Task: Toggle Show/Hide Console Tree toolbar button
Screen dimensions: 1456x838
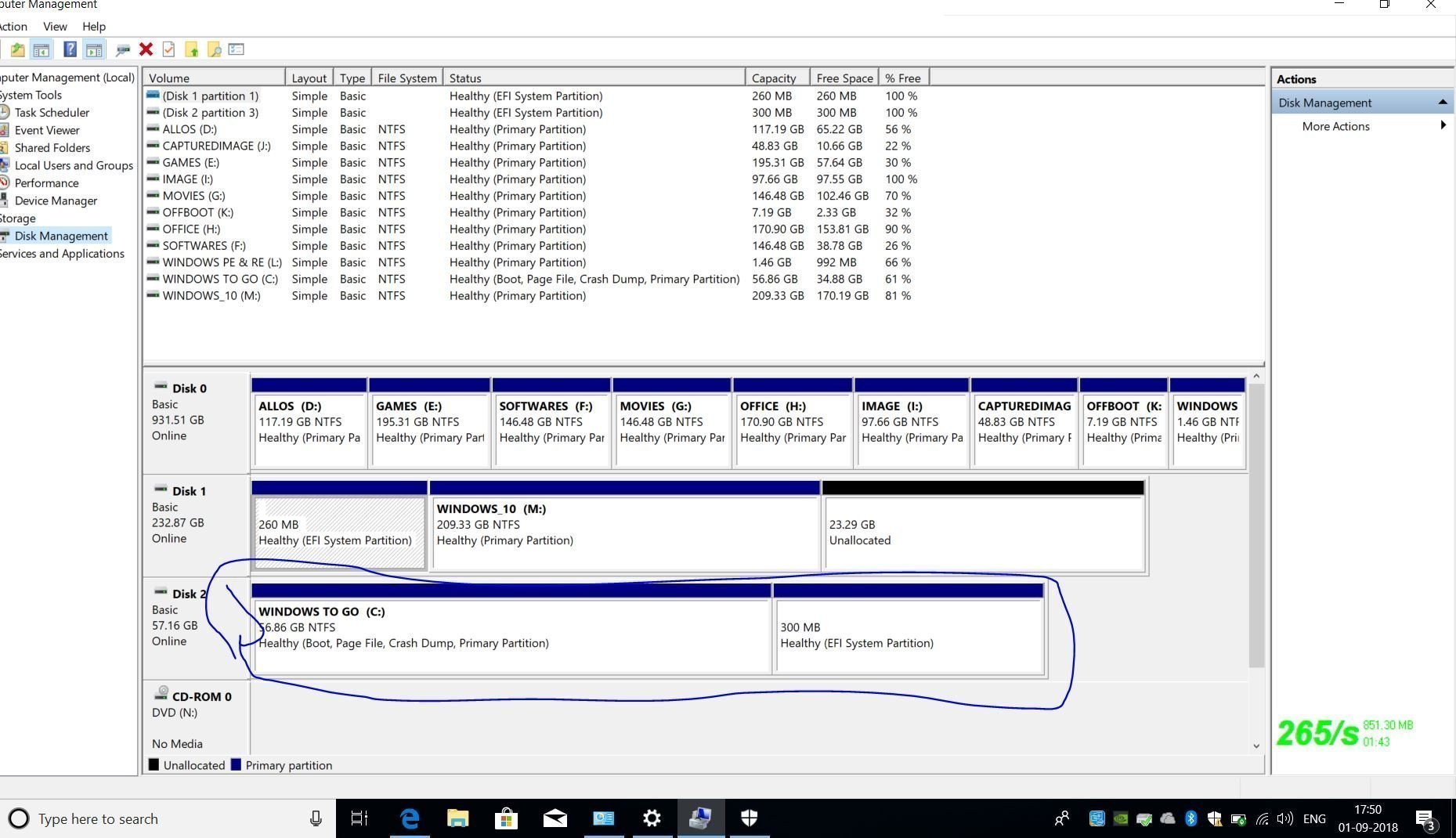Action: click(x=42, y=50)
